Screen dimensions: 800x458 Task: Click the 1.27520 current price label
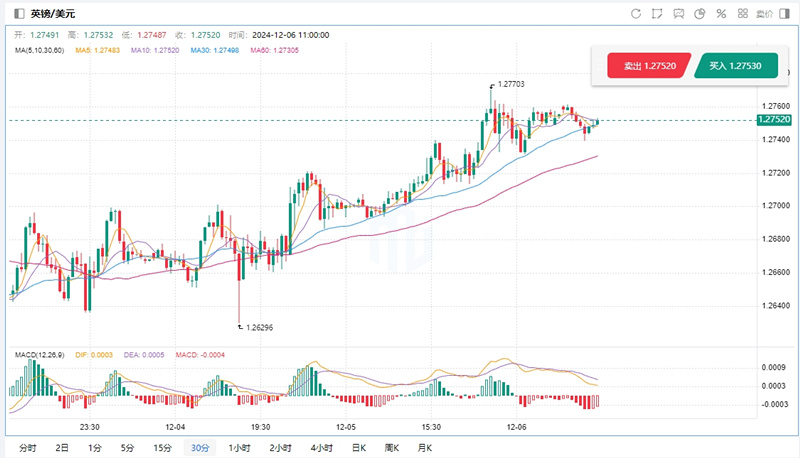775,119
